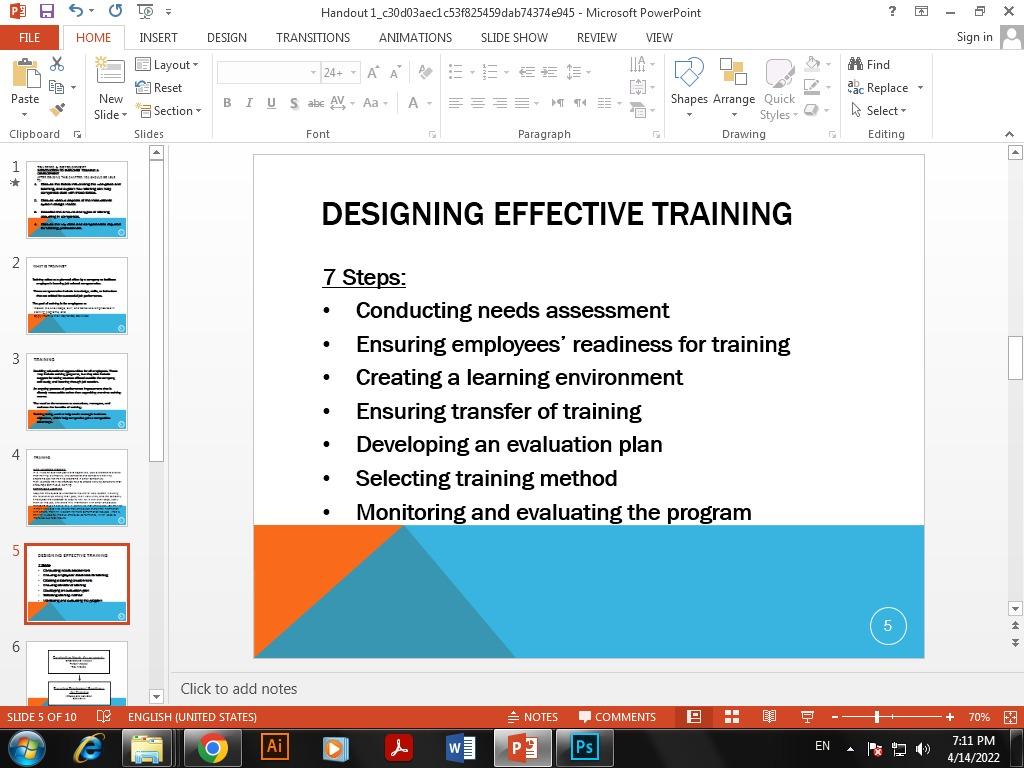
Task: Expand the Layout dropdown
Action: [175, 65]
